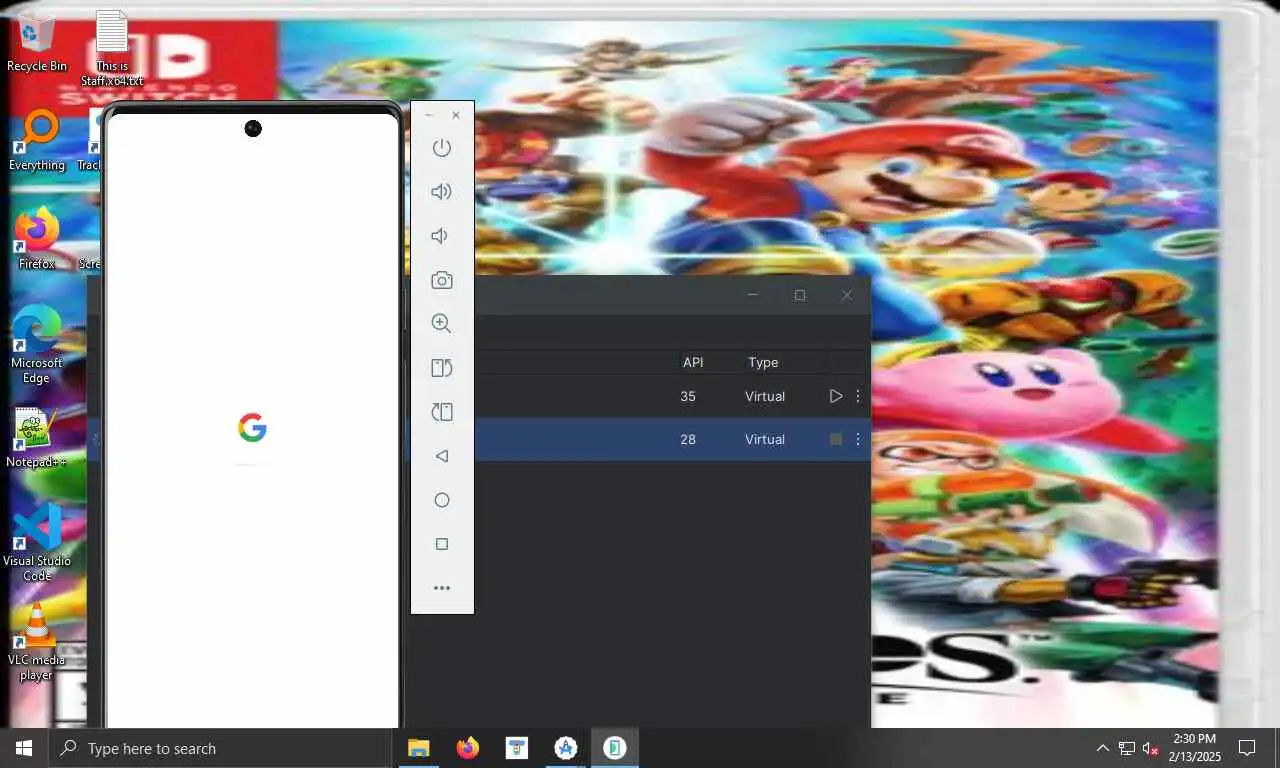The width and height of the screenshot is (1280, 768).
Task: Open the Windows Start menu
Action: point(24,748)
